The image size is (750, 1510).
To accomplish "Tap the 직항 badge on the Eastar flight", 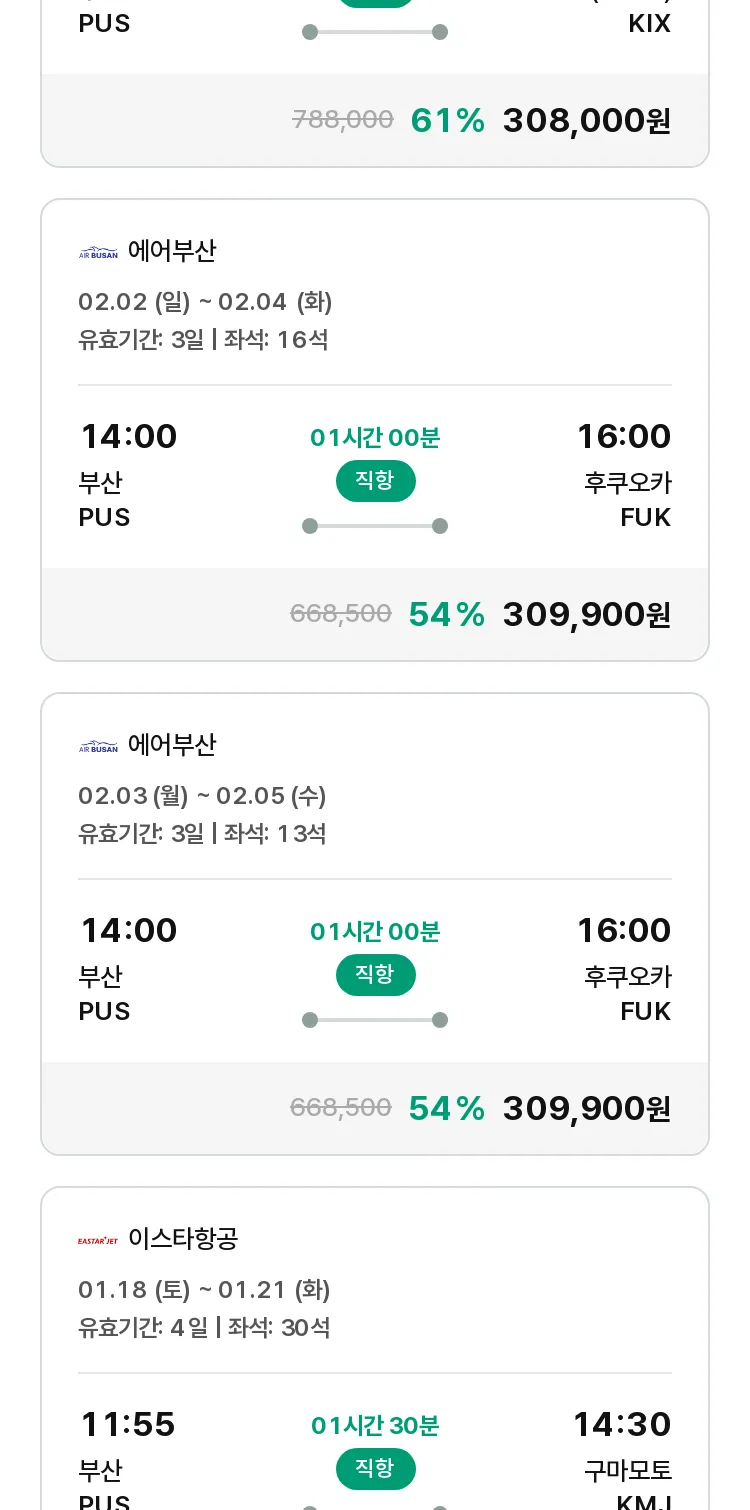I will coord(375,1469).
